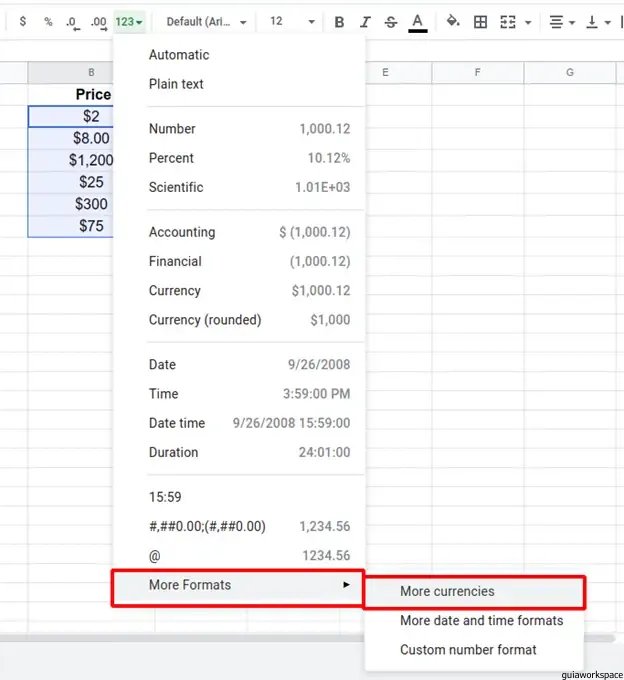Toggle strikethrough formatting

(391, 22)
